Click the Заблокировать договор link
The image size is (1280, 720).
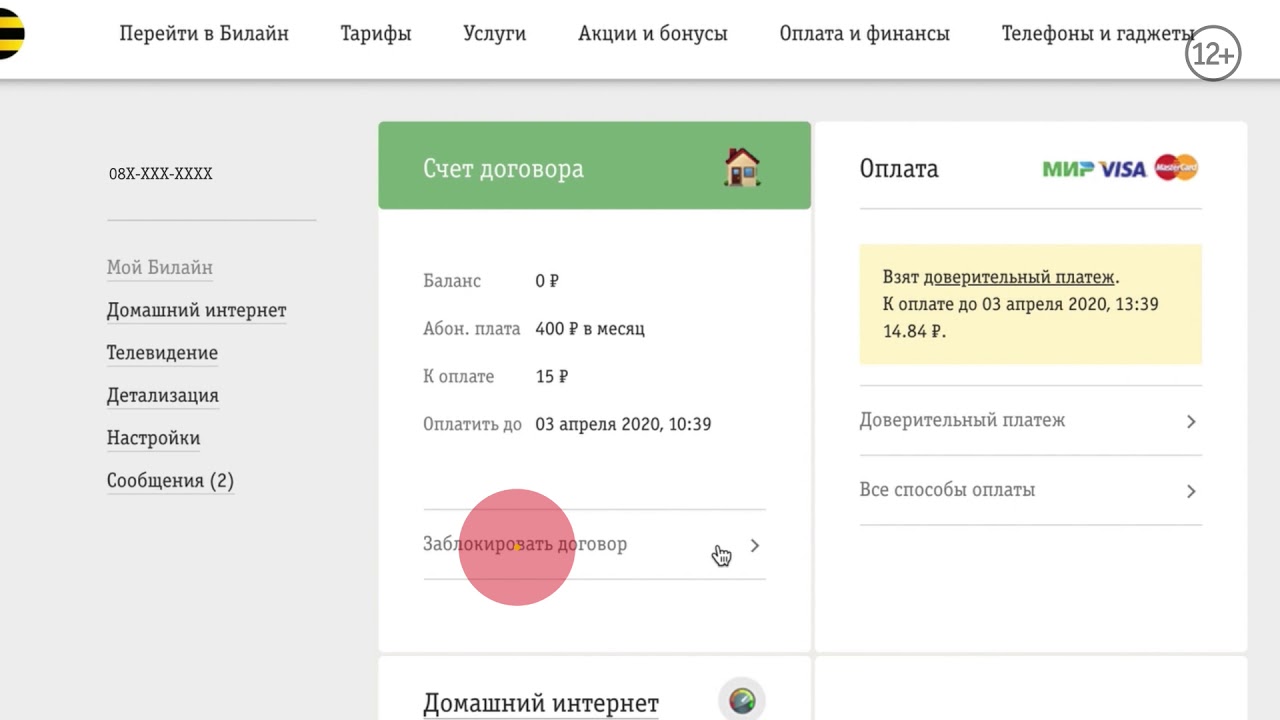click(525, 545)
